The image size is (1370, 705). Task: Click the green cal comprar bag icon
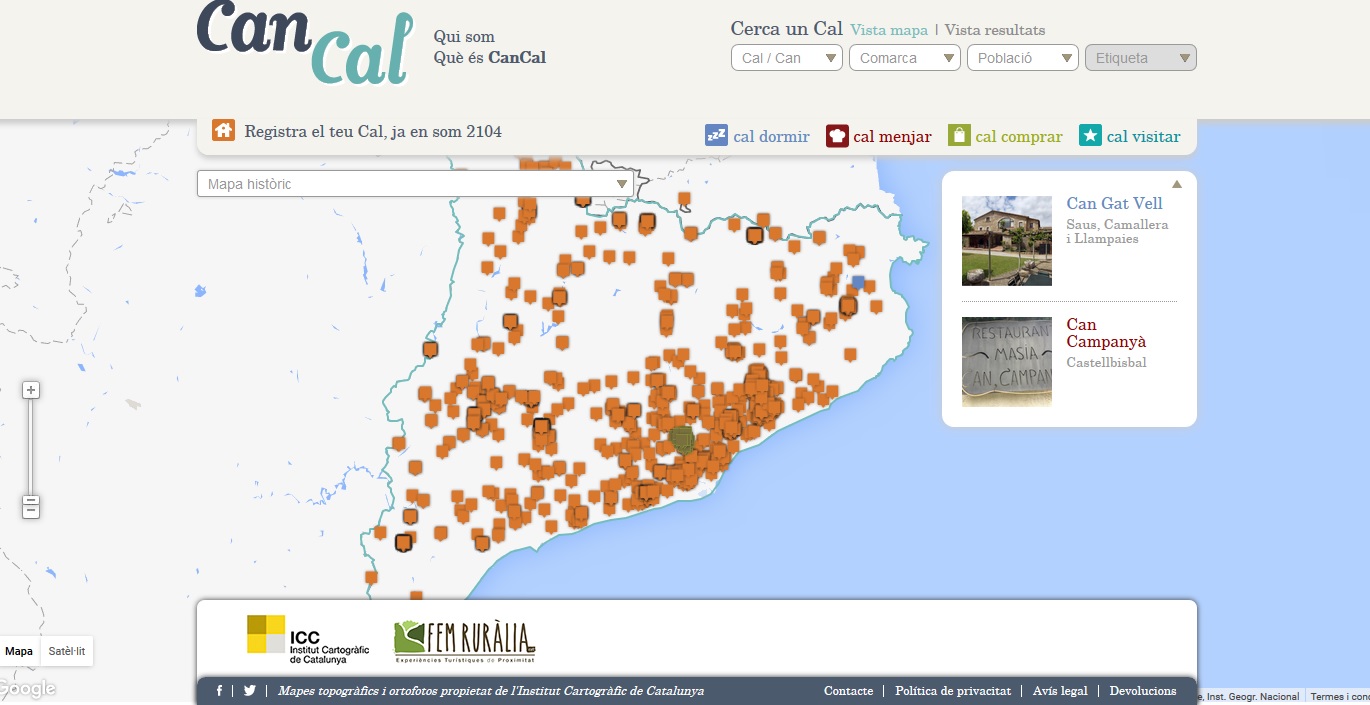pos(959,136)
